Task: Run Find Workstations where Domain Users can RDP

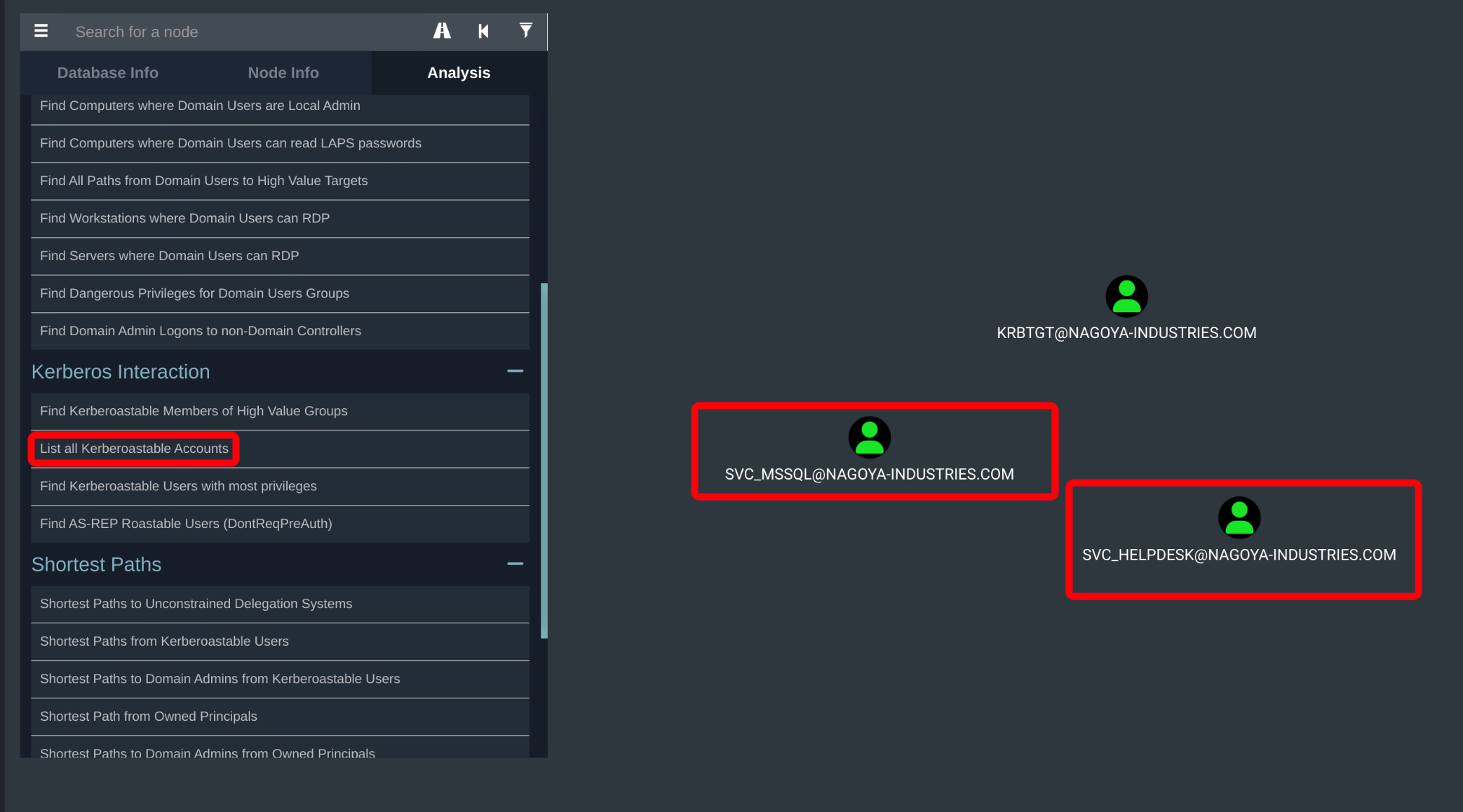Action: pyautogui.click(x=184, y=219)
